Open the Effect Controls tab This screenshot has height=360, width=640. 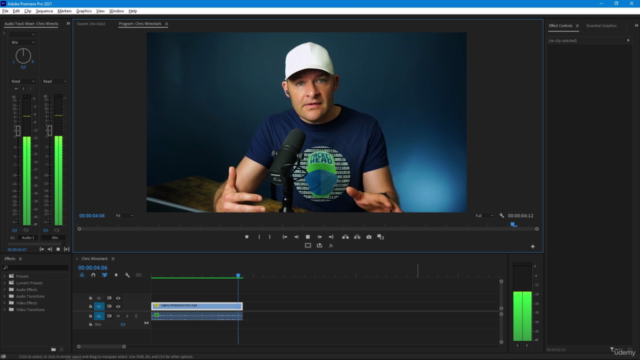(560, 26)
